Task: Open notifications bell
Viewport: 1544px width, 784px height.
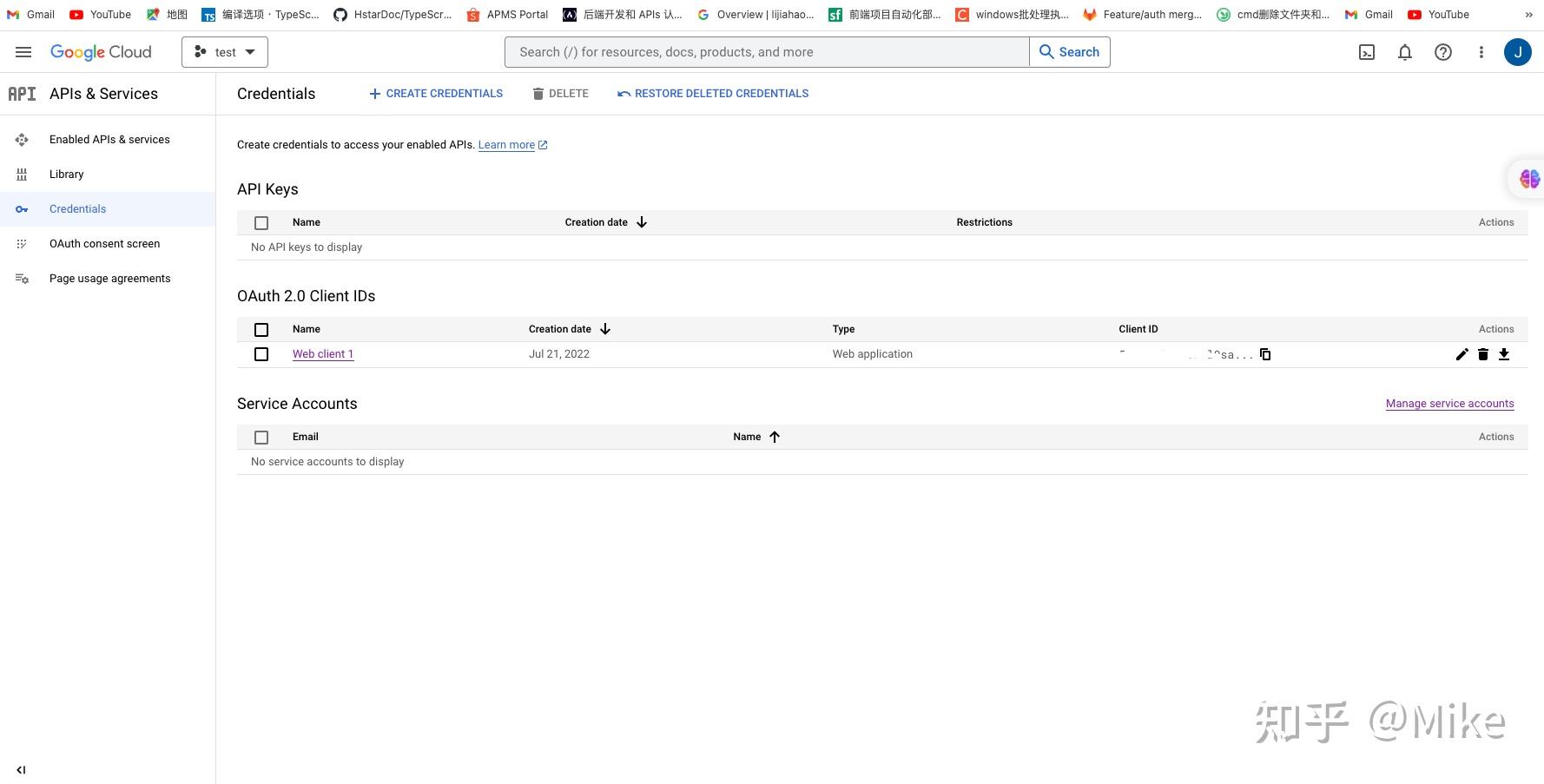Action: tap(1404, 52)
